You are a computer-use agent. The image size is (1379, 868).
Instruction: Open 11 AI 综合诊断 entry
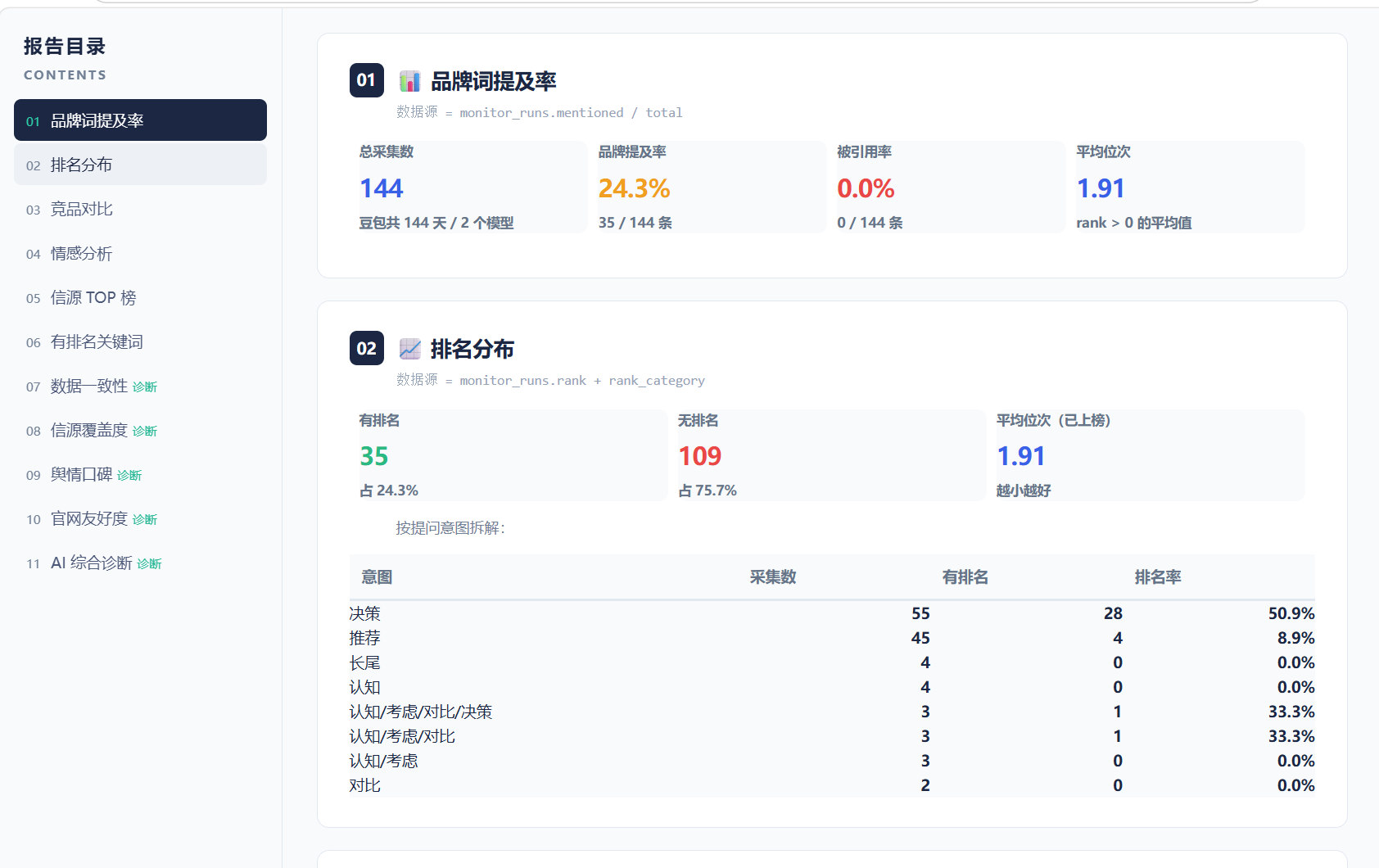tap(140, 563)
